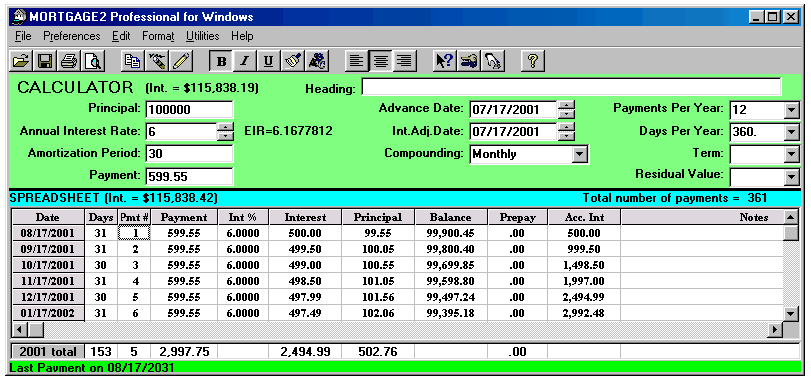Align text center

pos(381,62)
